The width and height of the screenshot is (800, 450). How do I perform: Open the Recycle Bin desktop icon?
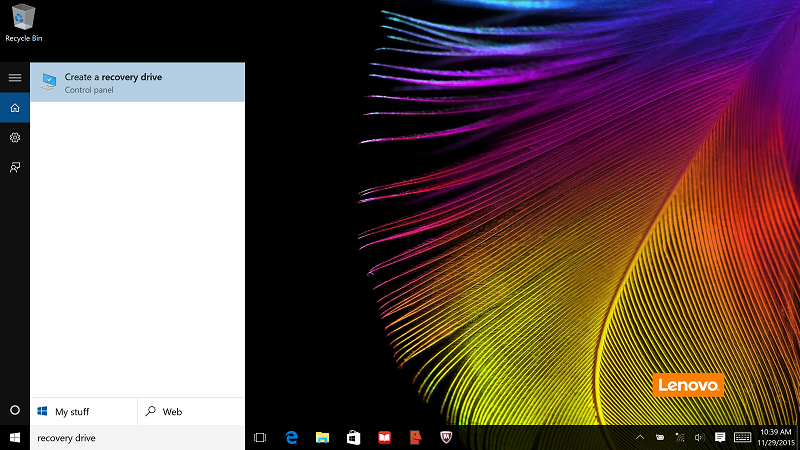tap(23, 23)
